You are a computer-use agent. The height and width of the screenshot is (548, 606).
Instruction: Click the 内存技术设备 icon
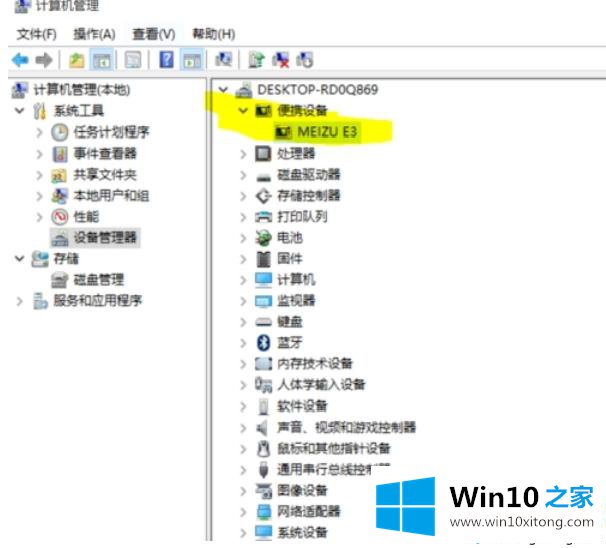264,364
